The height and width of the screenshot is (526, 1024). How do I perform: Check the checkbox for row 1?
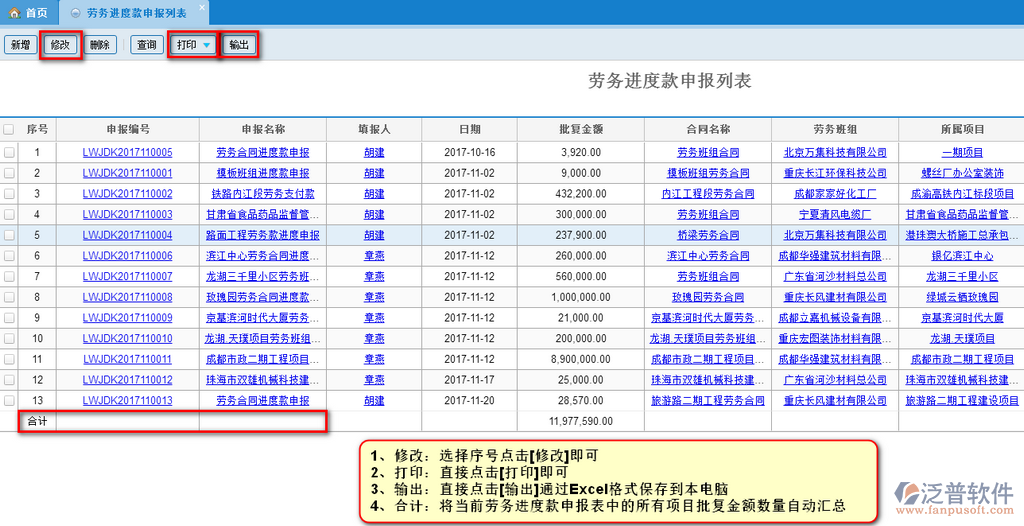(x=9, y=152)
